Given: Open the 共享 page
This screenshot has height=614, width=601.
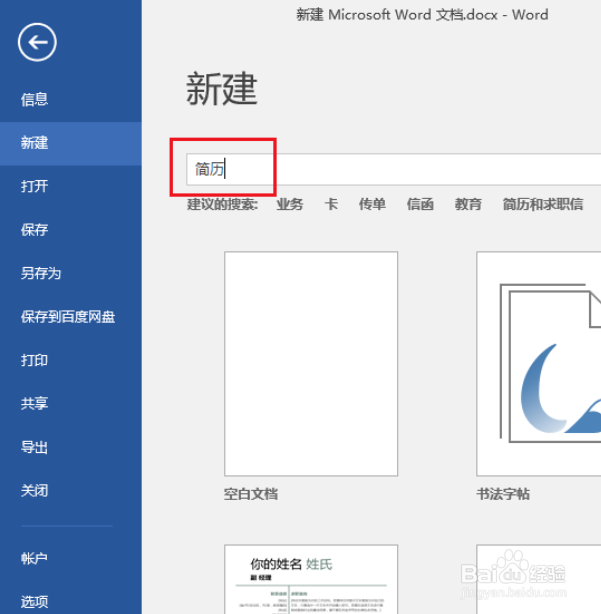Looking at the screenshot, I should (34, 404).
